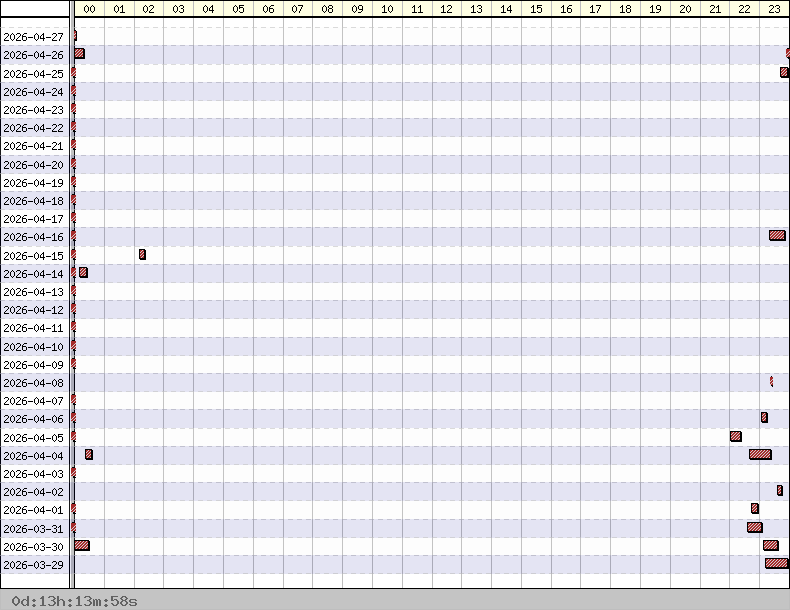790x610 pixels.
Task: Select the 2026-04-15 bar at hour 02
Action: 142,254
